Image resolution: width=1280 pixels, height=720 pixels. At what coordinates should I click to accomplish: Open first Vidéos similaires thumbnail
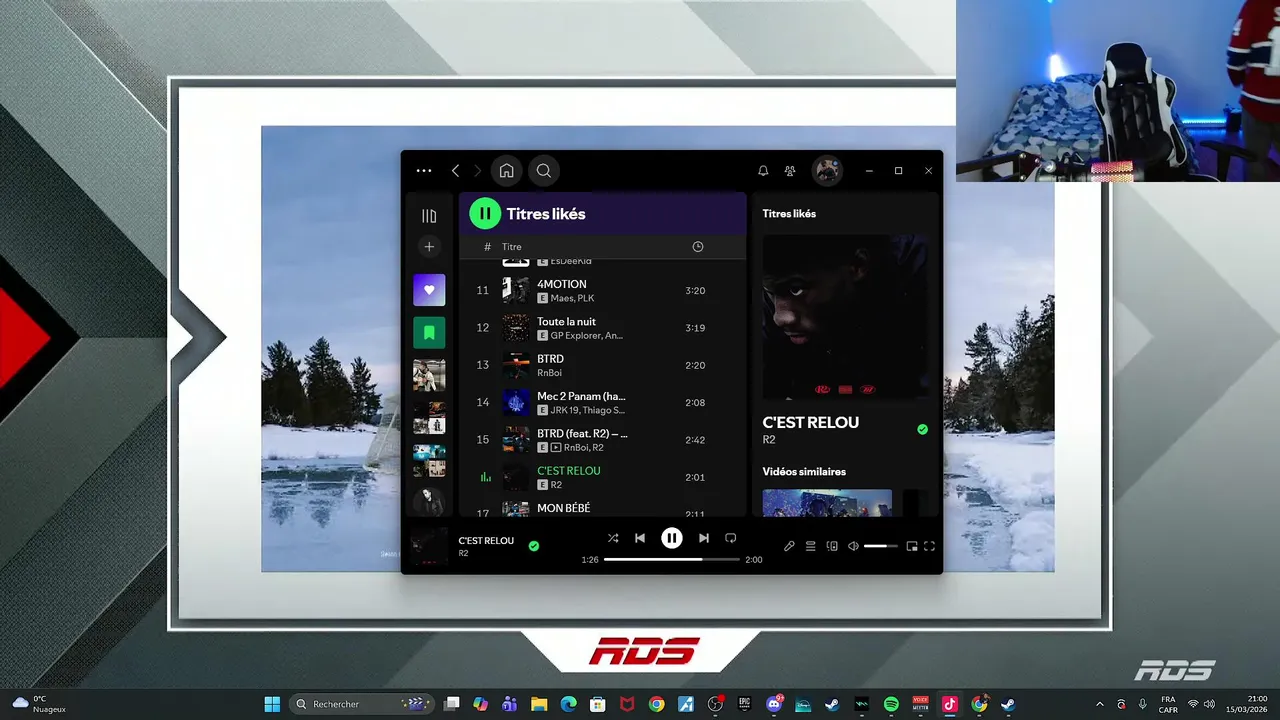[827, 503]
